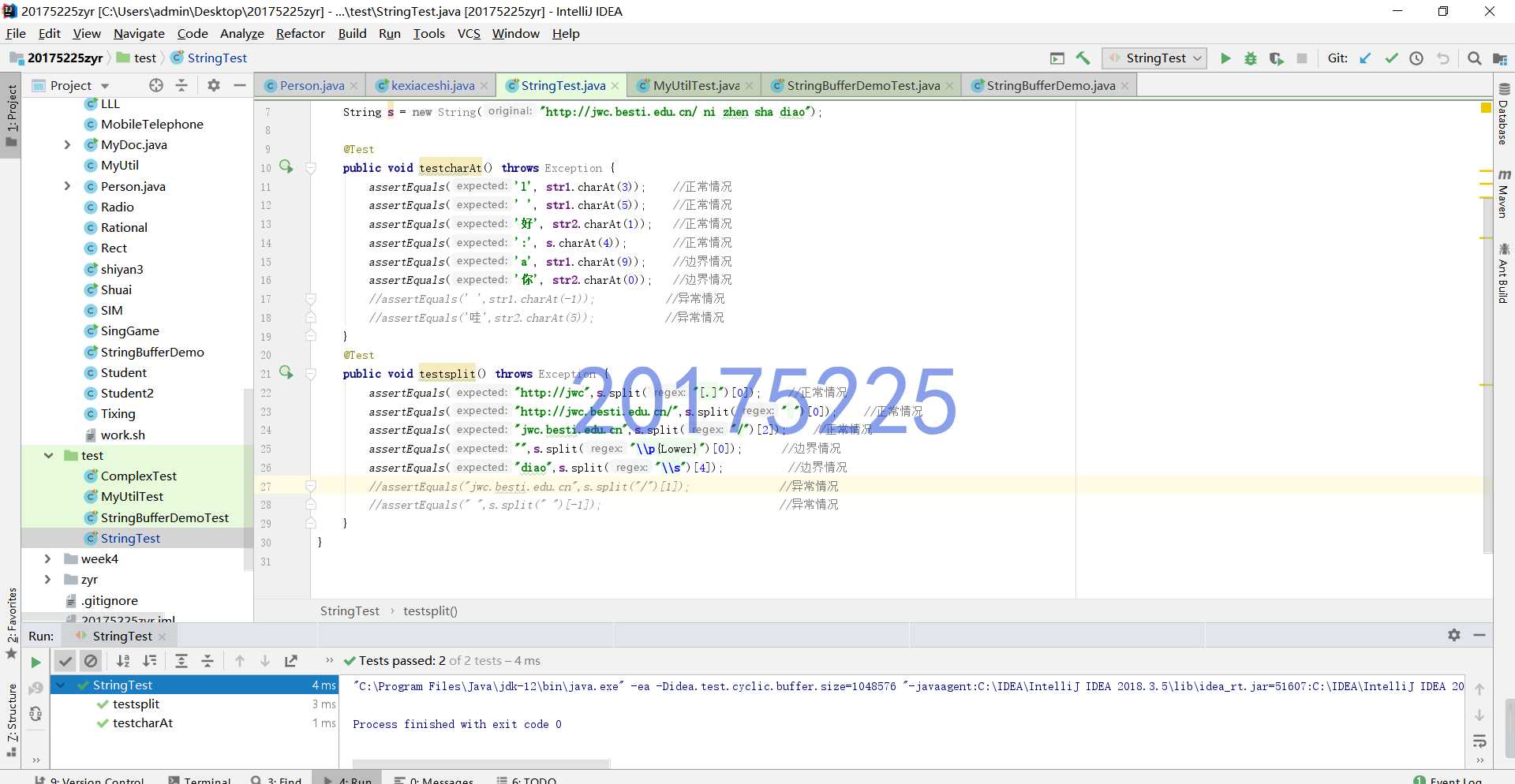Open Run panel settings gear
Viewport: 1515px width, 784px height.
click(x=1454, y=635)
